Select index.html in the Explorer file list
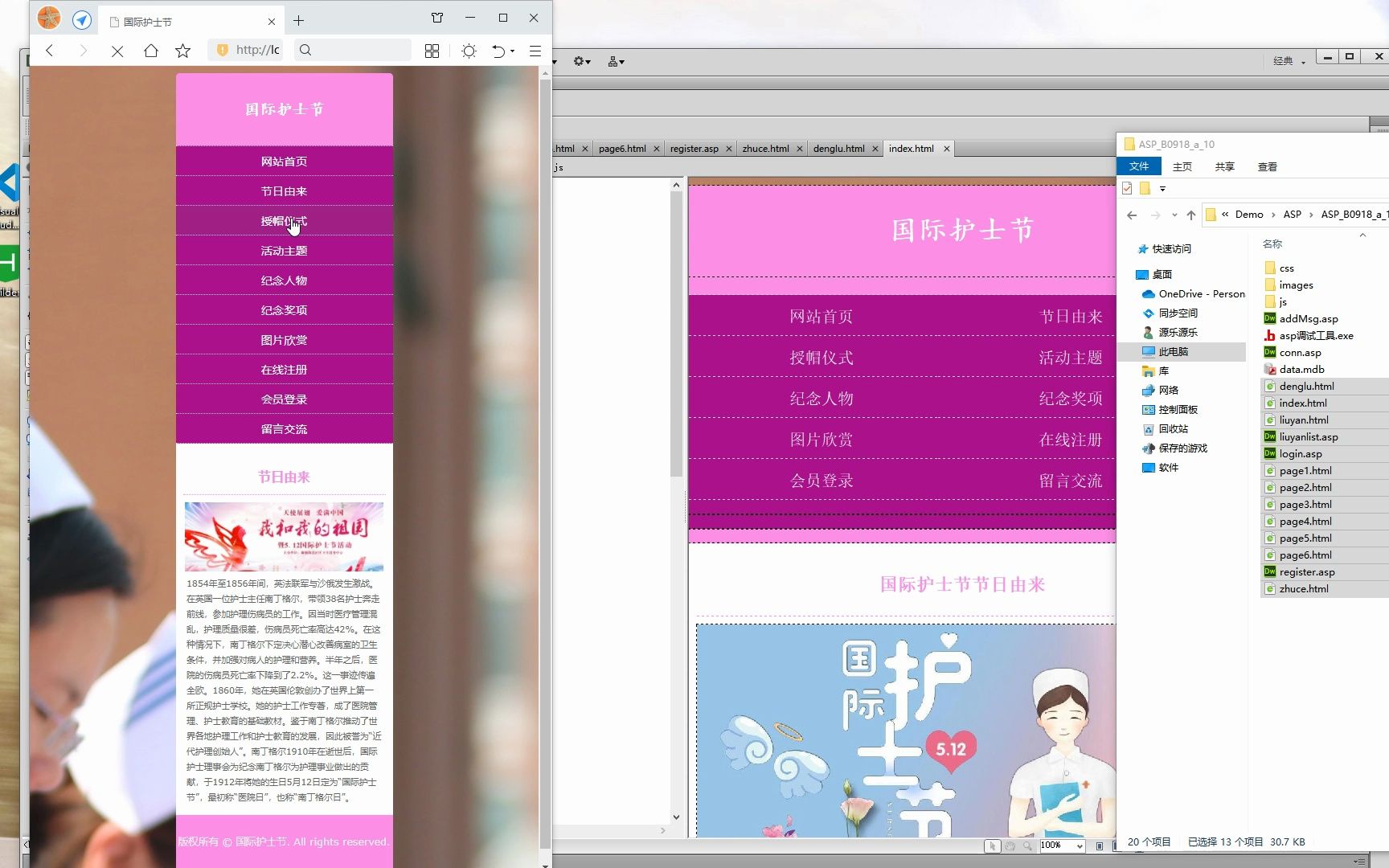 point(1303,403)
